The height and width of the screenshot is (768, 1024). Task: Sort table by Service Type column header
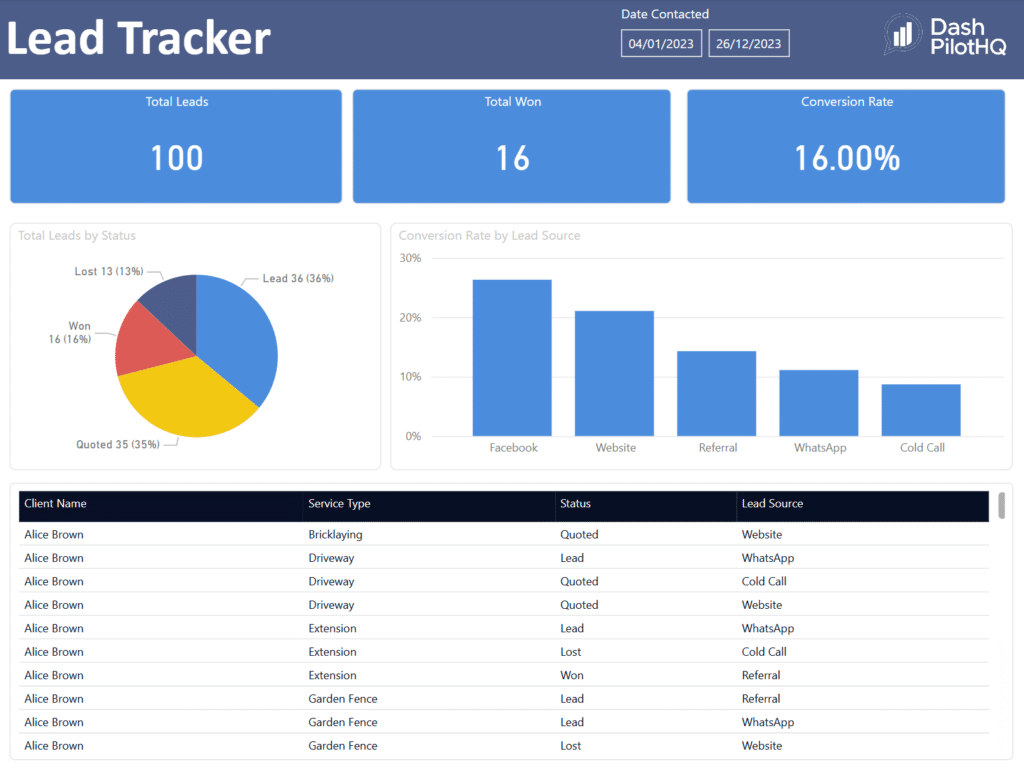pos(341,504)
